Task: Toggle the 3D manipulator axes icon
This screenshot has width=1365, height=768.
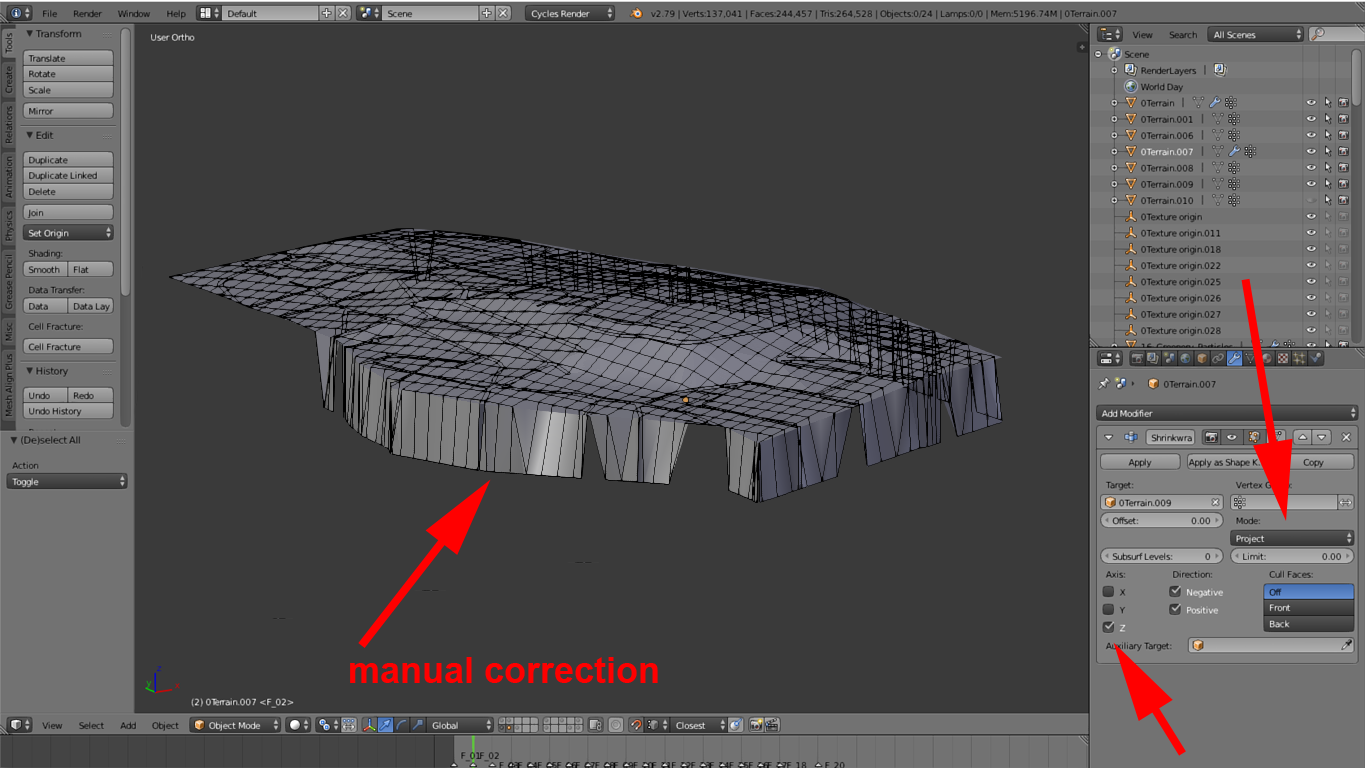Action: 369,725
